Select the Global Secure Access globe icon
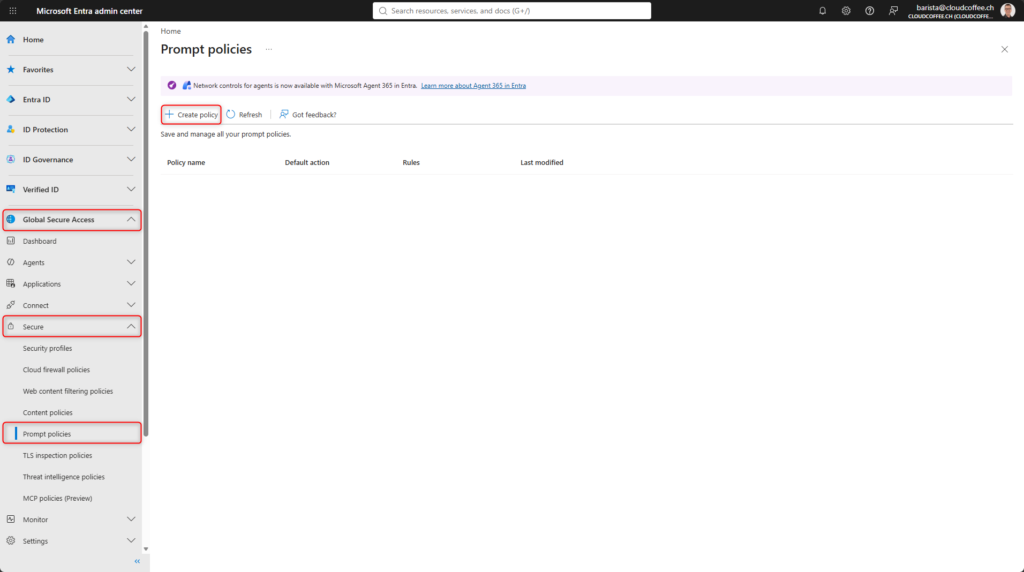Screen dimensions: 1024x572 click(x=10, y=219)
